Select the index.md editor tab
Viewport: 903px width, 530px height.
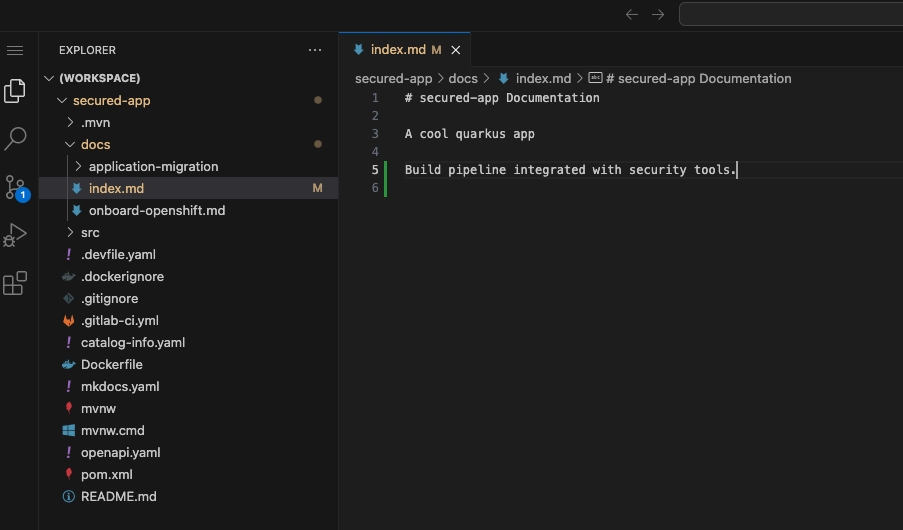coord(397,50)
